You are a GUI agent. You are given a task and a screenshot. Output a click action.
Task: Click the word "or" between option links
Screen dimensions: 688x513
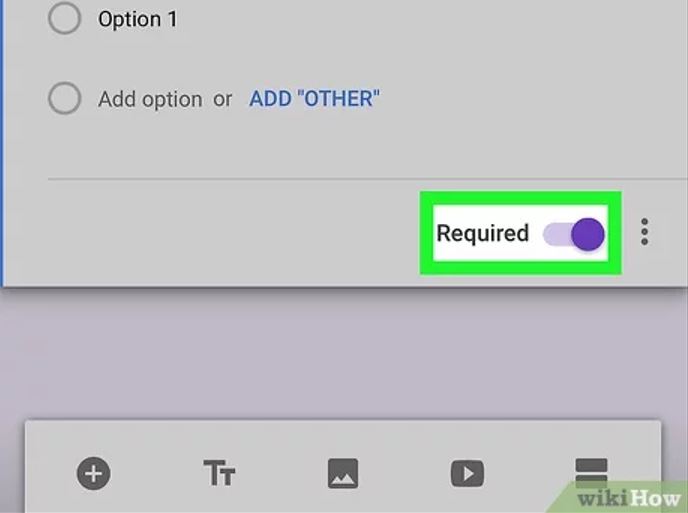[222, 99]
